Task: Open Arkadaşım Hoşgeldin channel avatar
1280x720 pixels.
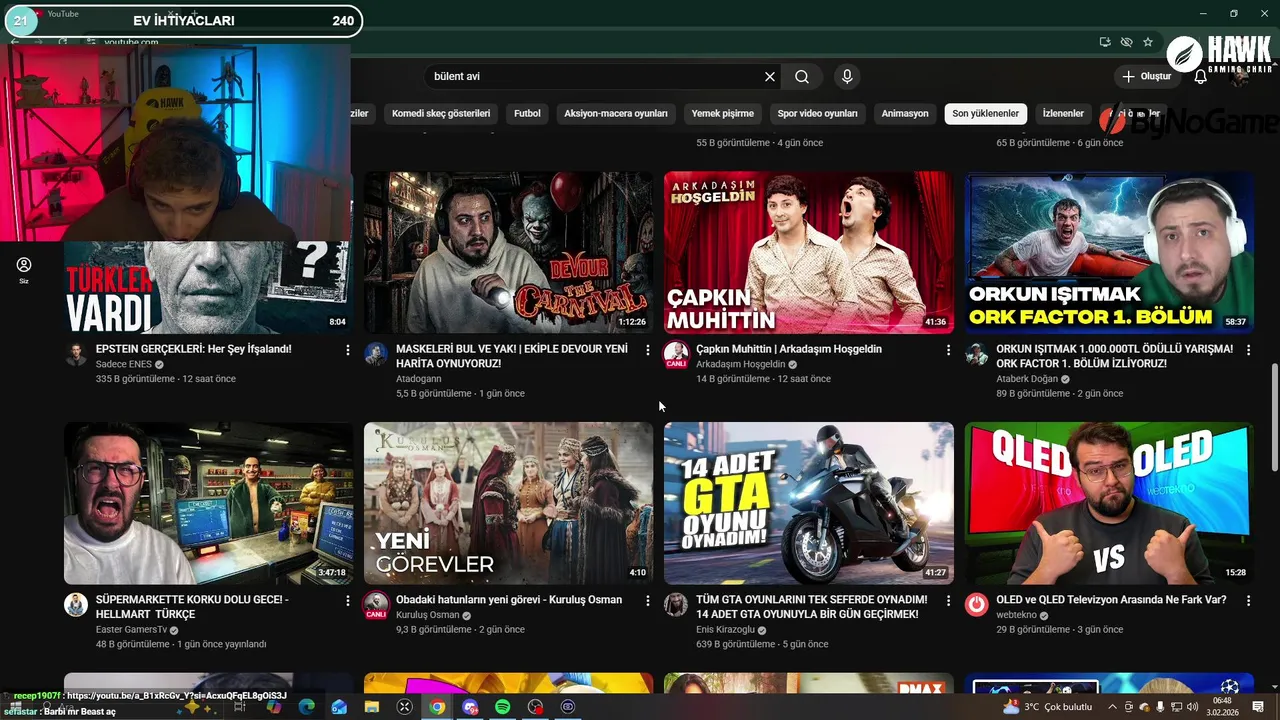Action: [x=676, y=354]
